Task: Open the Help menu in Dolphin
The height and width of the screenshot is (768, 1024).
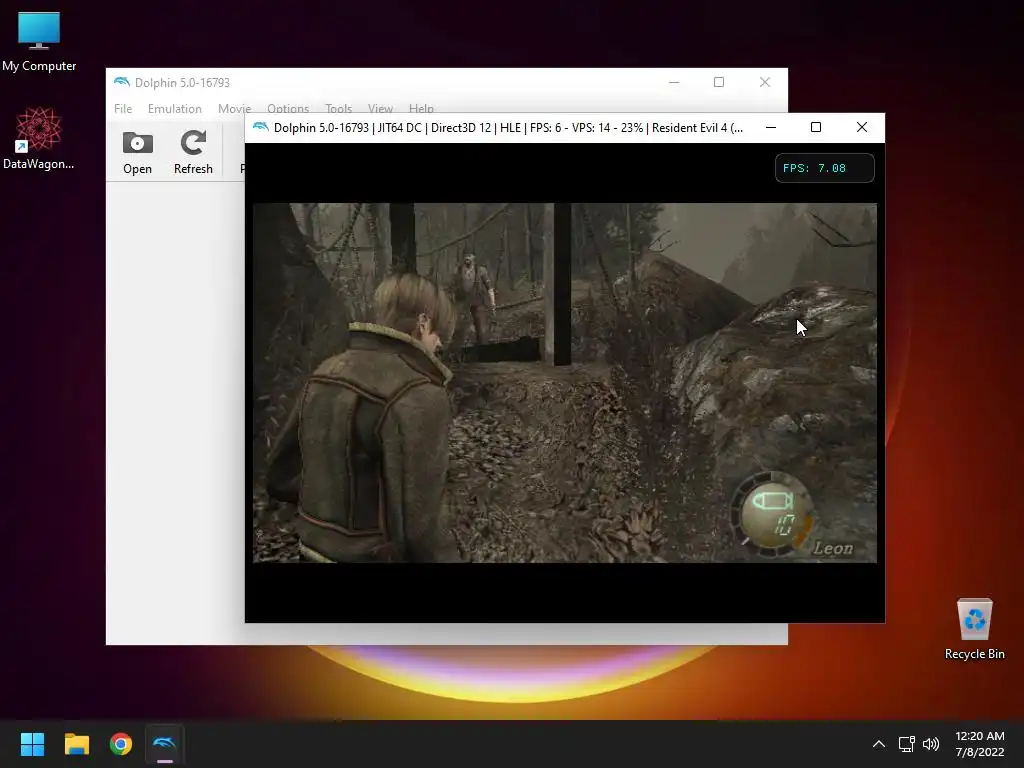Action: [x=421, y=108]
